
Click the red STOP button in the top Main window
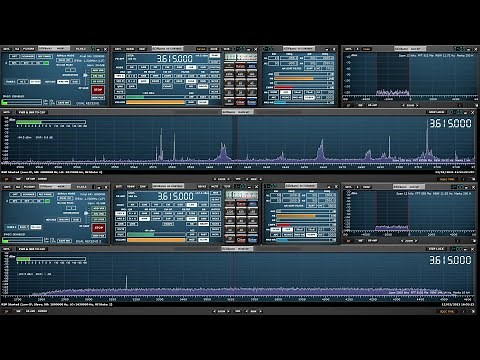pyautogui.click(x=98, y=90)
